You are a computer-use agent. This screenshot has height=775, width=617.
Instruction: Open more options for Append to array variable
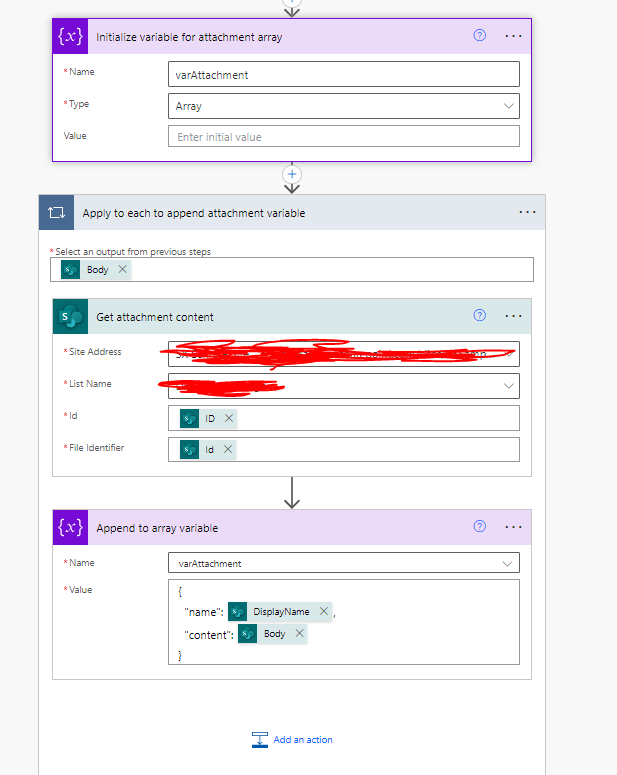coord(513,527)
